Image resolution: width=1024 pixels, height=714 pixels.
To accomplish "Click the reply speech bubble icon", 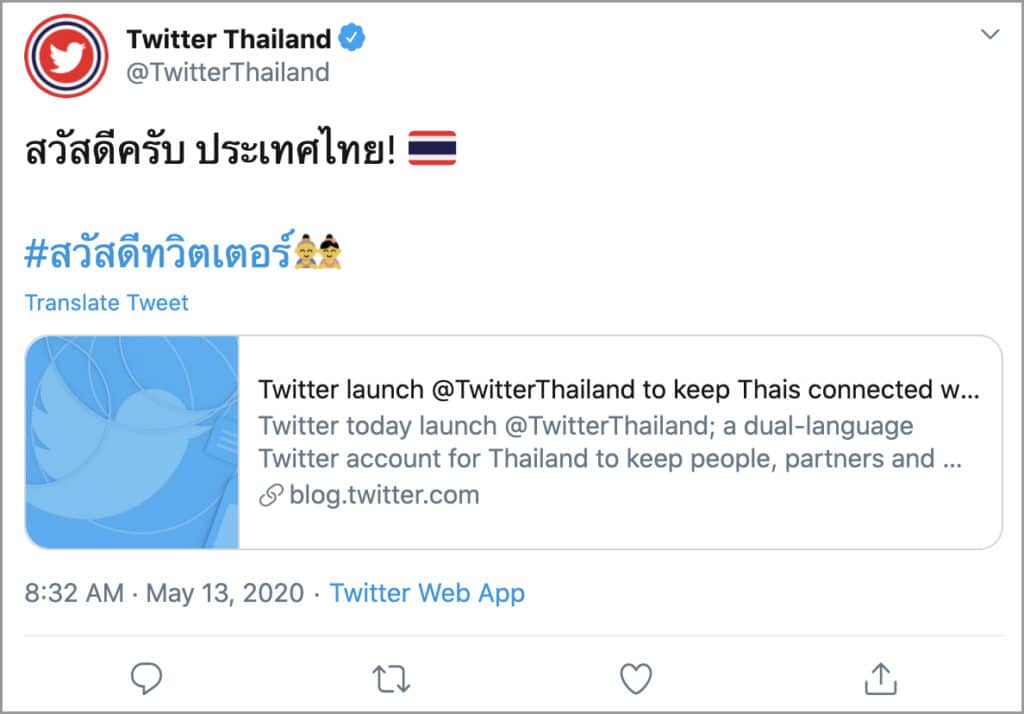I will (146, 680).
